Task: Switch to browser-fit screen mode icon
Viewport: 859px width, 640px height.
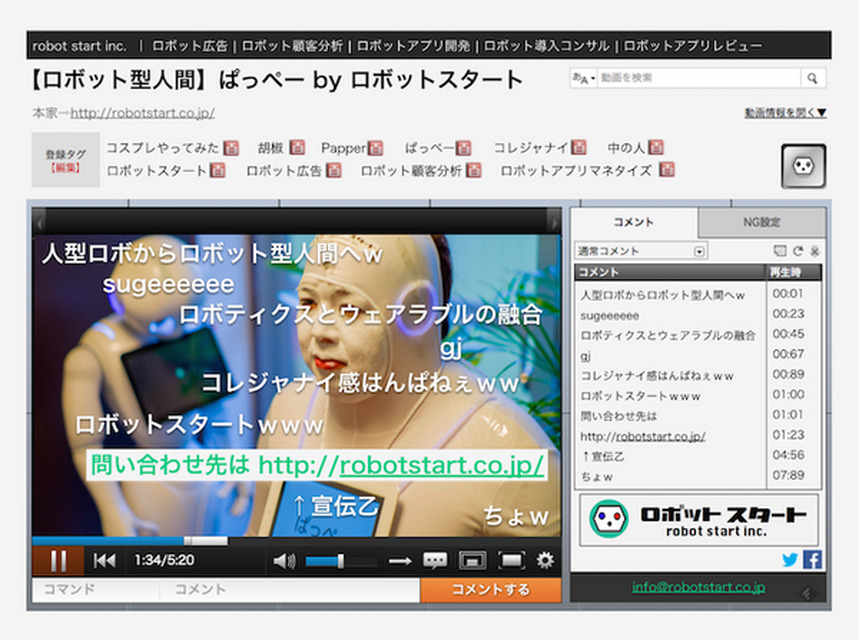Action: [472, 561]
